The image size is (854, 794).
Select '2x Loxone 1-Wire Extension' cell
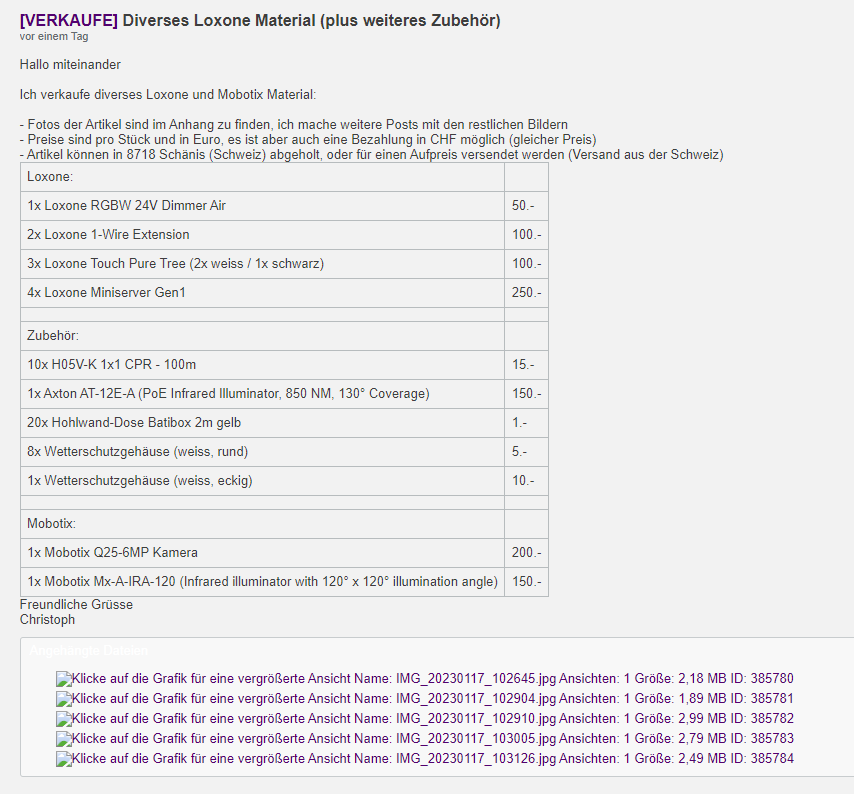click(x=263, y=235)
